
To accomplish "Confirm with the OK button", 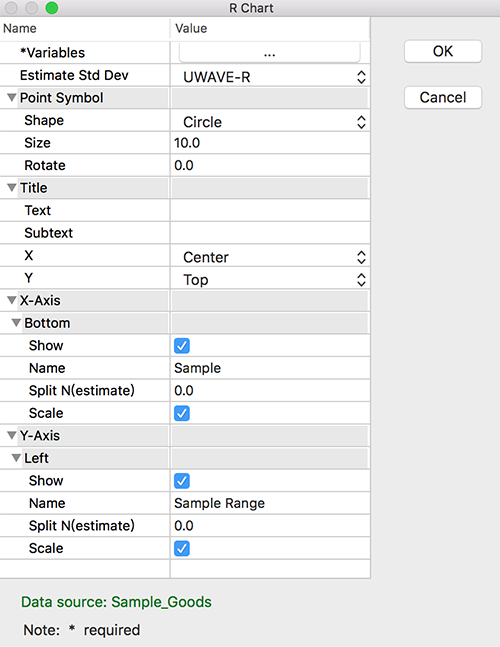I will pyautogui.click(x=443, y=51).
